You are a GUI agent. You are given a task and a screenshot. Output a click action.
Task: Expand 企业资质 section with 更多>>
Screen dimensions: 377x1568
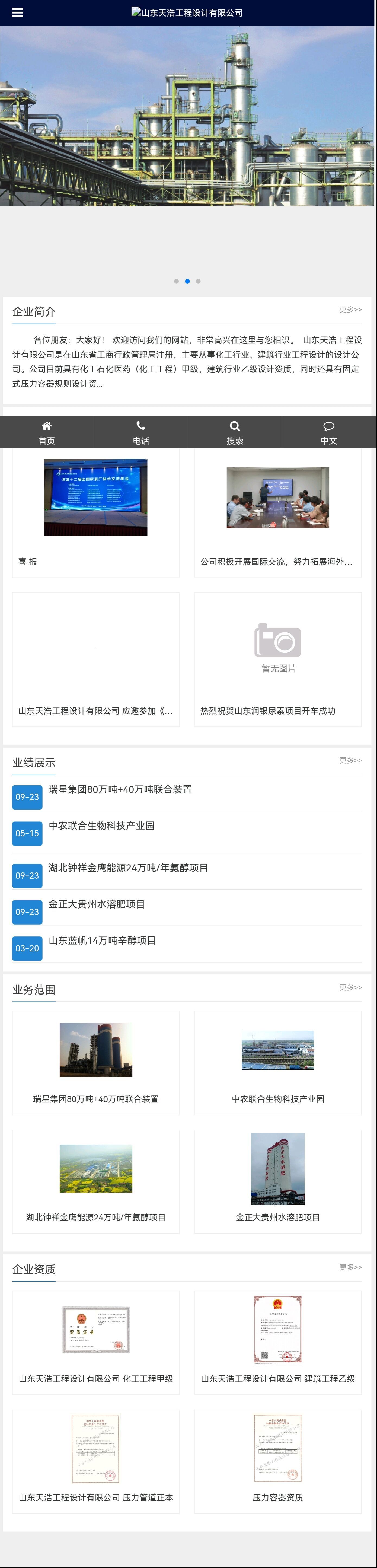pos(350,1267)
